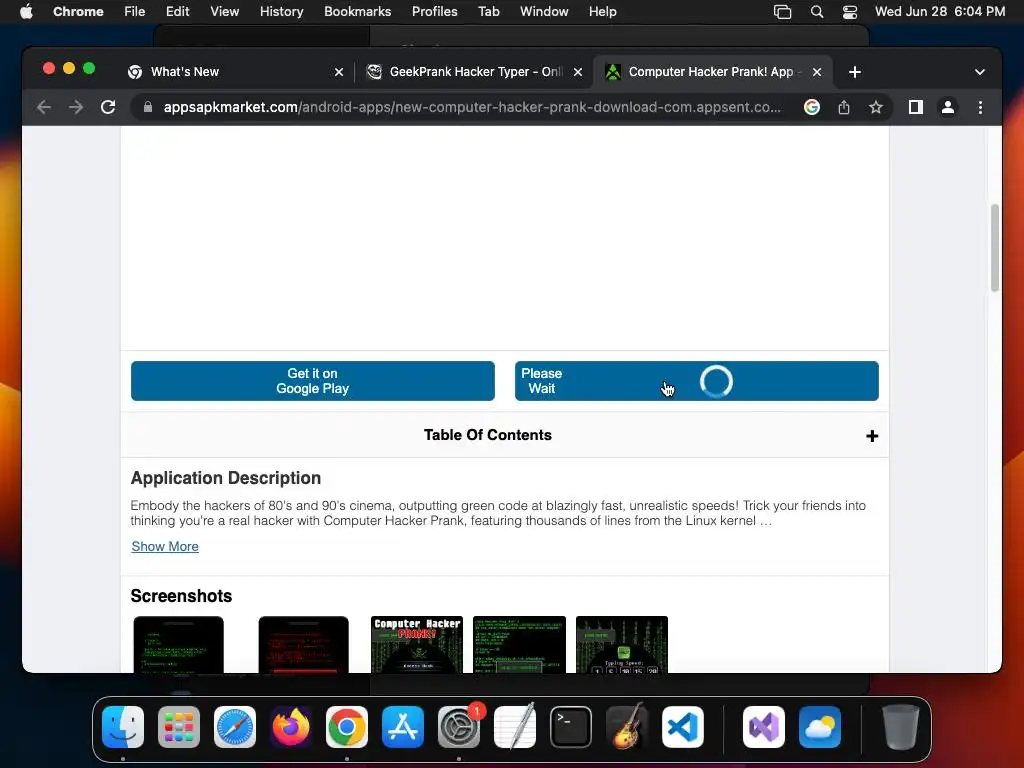Open the Window menu
The image size is (1024, 768).
544,12
